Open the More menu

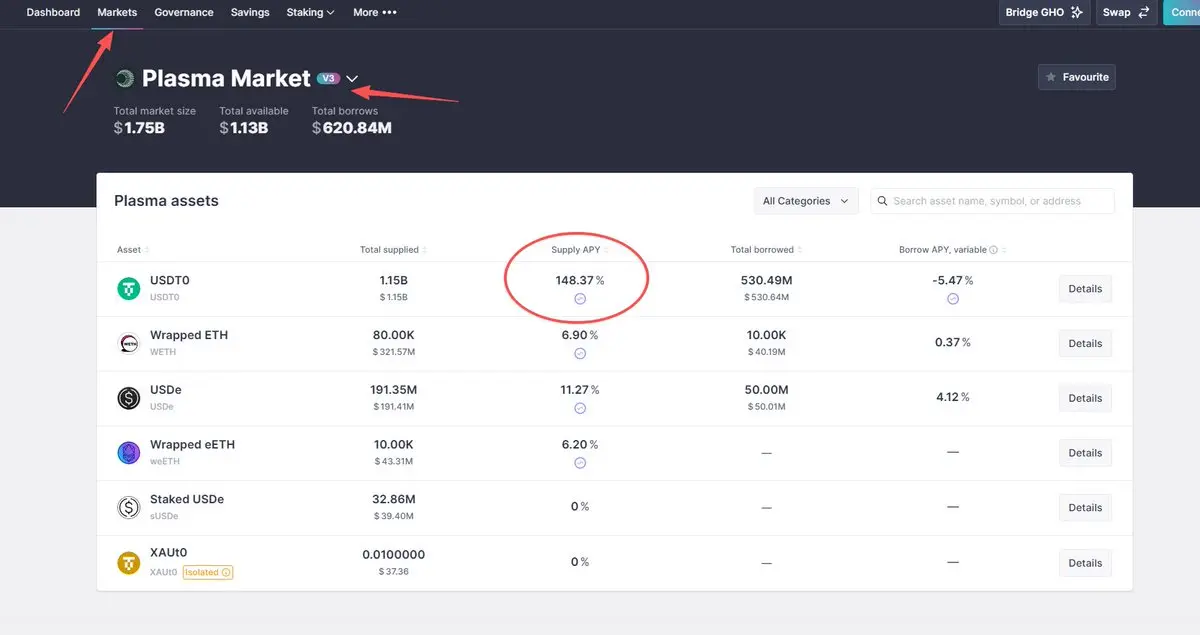tap(375, 12)
